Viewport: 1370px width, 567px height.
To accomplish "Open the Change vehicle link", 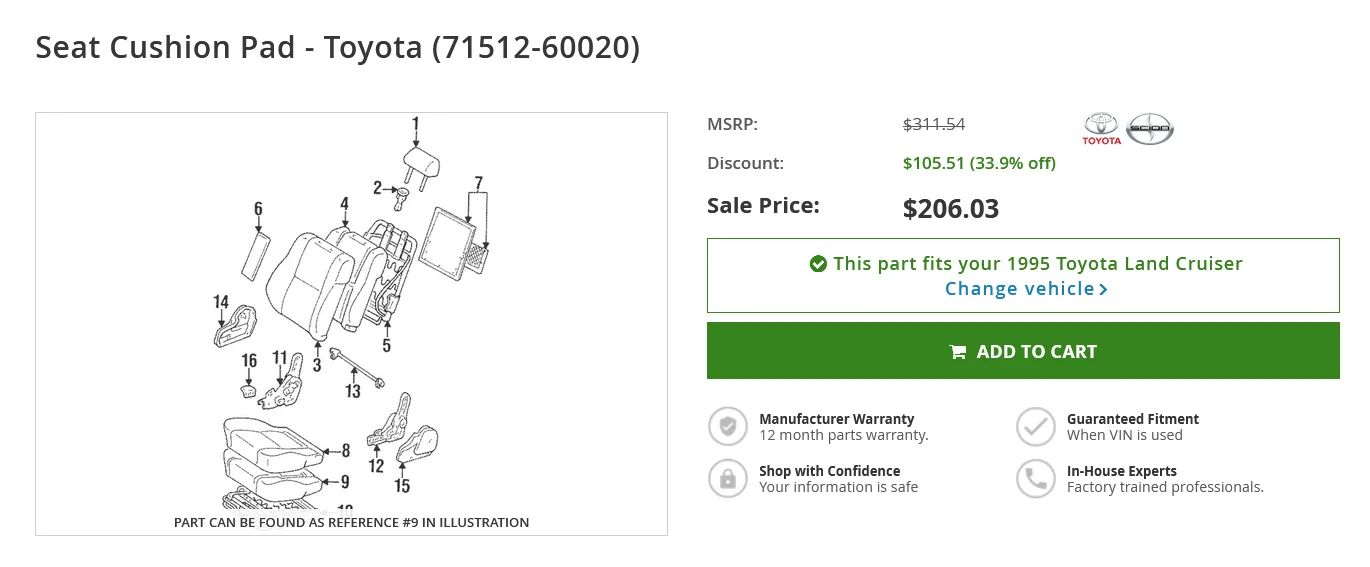I will pyautogui.click(x=1026, y=289).
